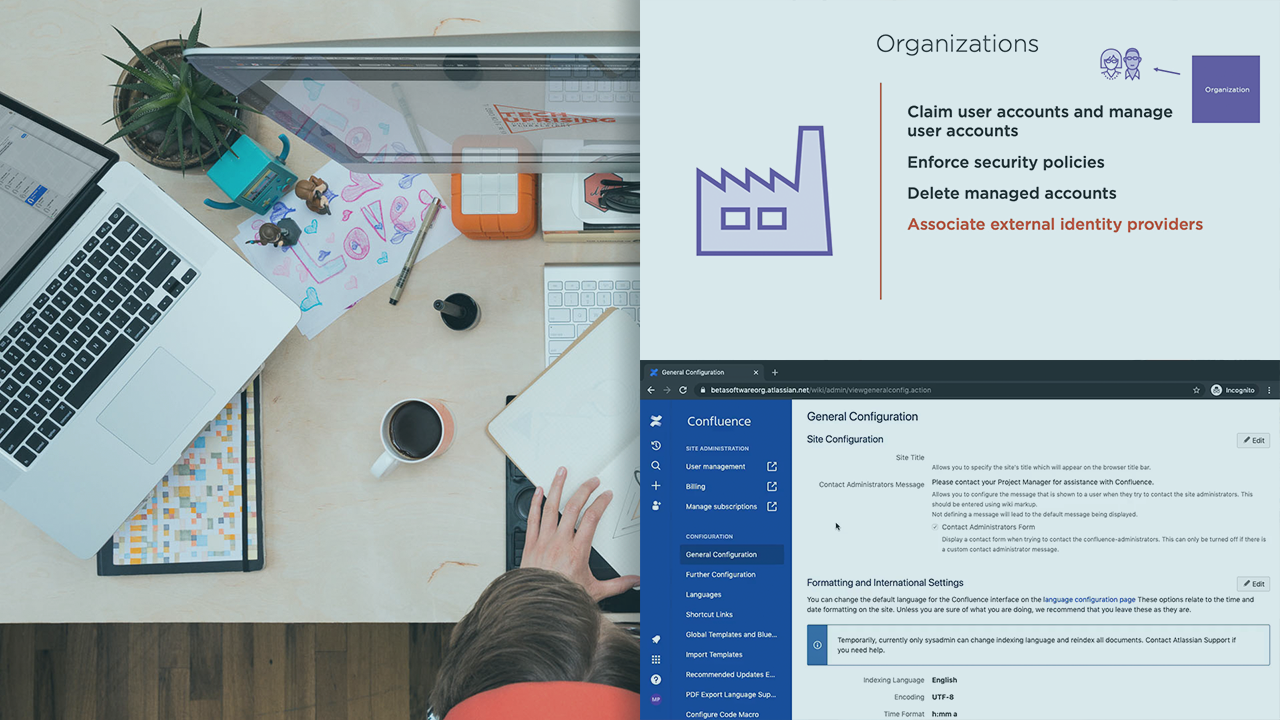Open the Help question mark icon
The height and width of the screenshot is (720, 1280).
656,680
